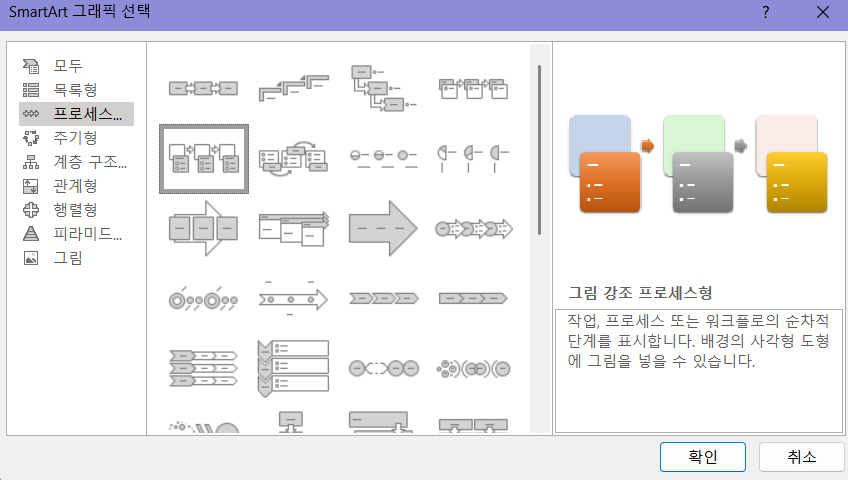
Task: Select the 프로세스 category
Action: pos(76,114)
